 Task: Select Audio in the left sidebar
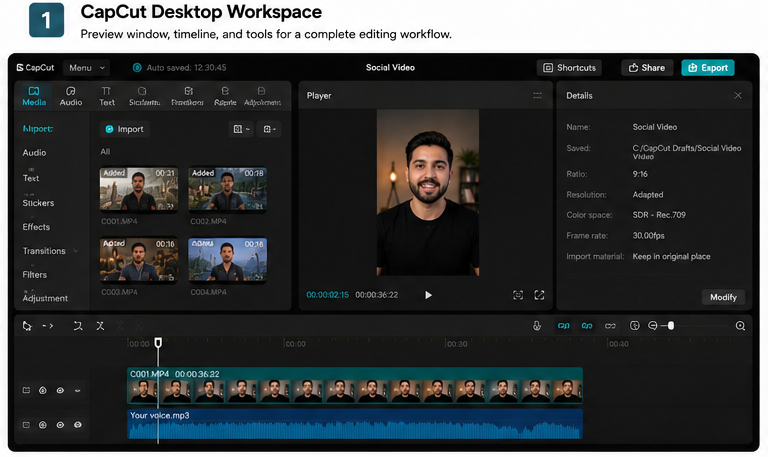coord(34,153)
